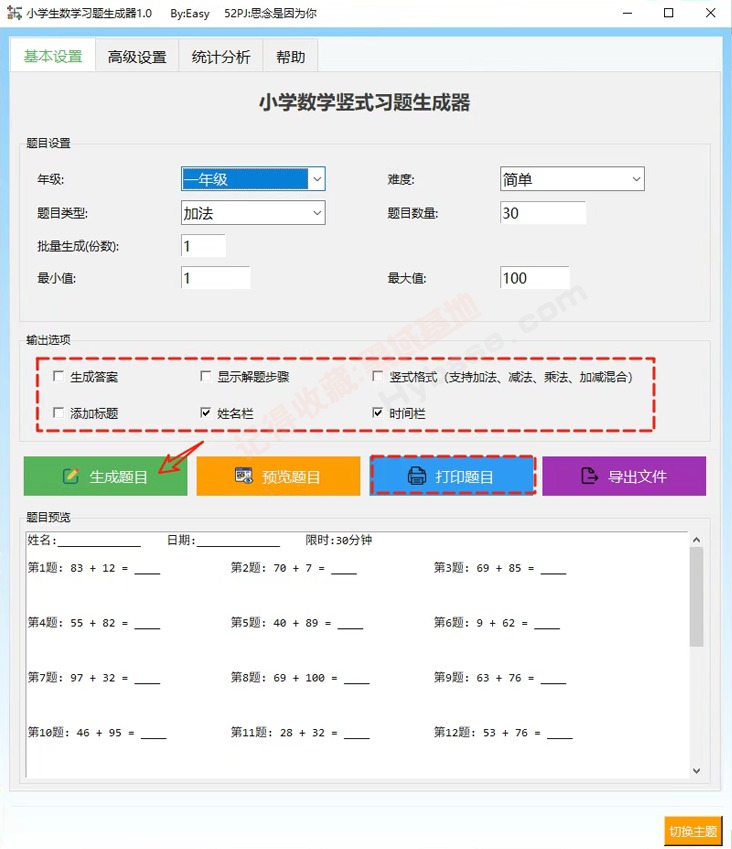This screenshot has width=732, height=849.
Task: Click the pencil icon on 生成题目 button
Action: (71, 476)
